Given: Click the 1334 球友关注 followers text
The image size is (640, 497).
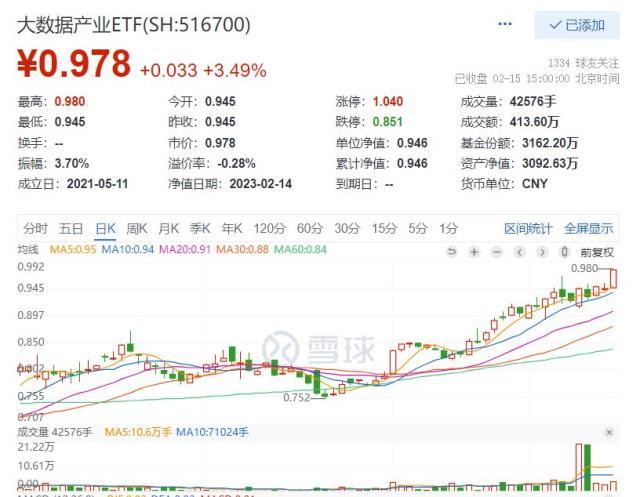Looking at the screenshot, I should click(x=583, y=63).
